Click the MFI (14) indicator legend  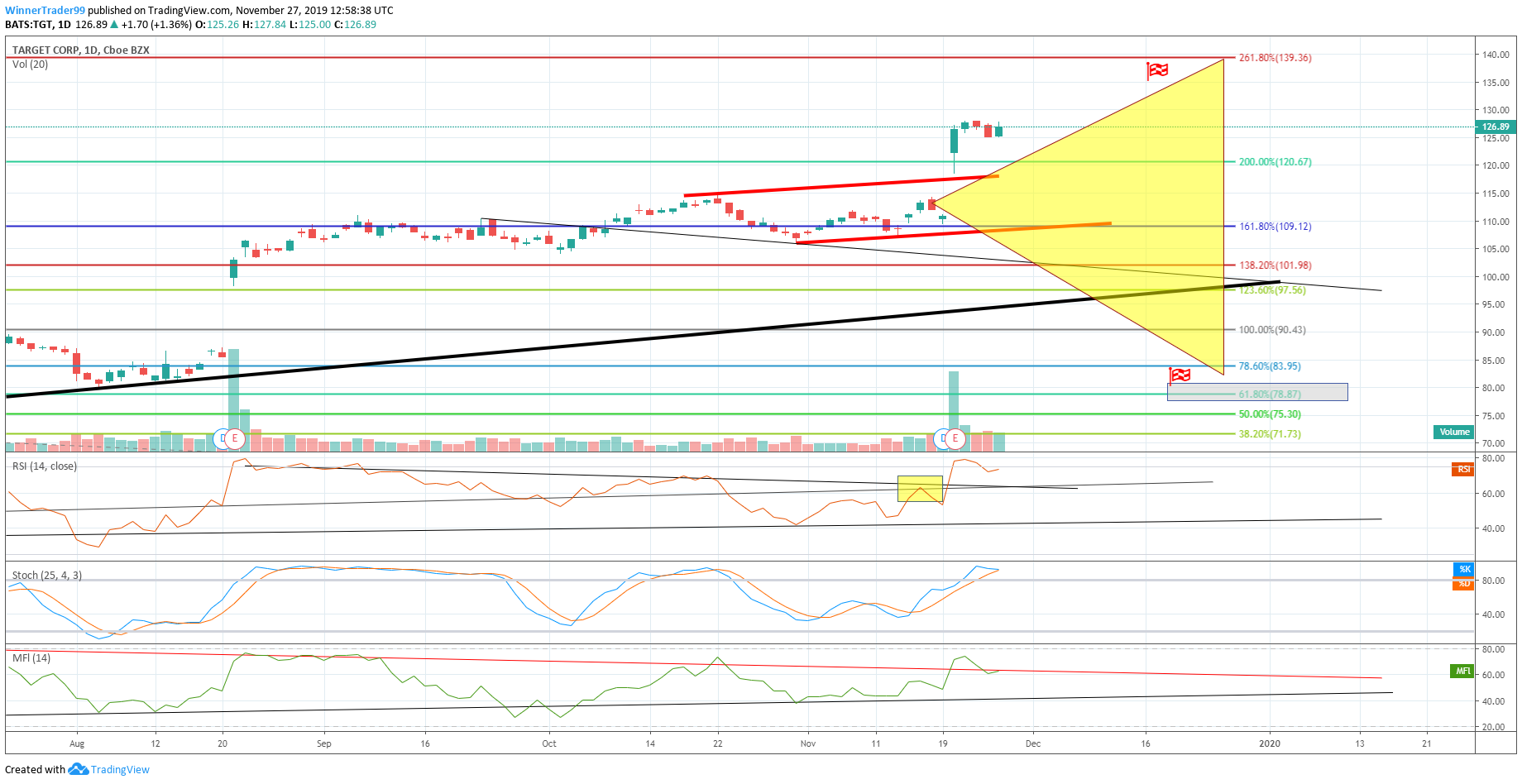point(31,658)
